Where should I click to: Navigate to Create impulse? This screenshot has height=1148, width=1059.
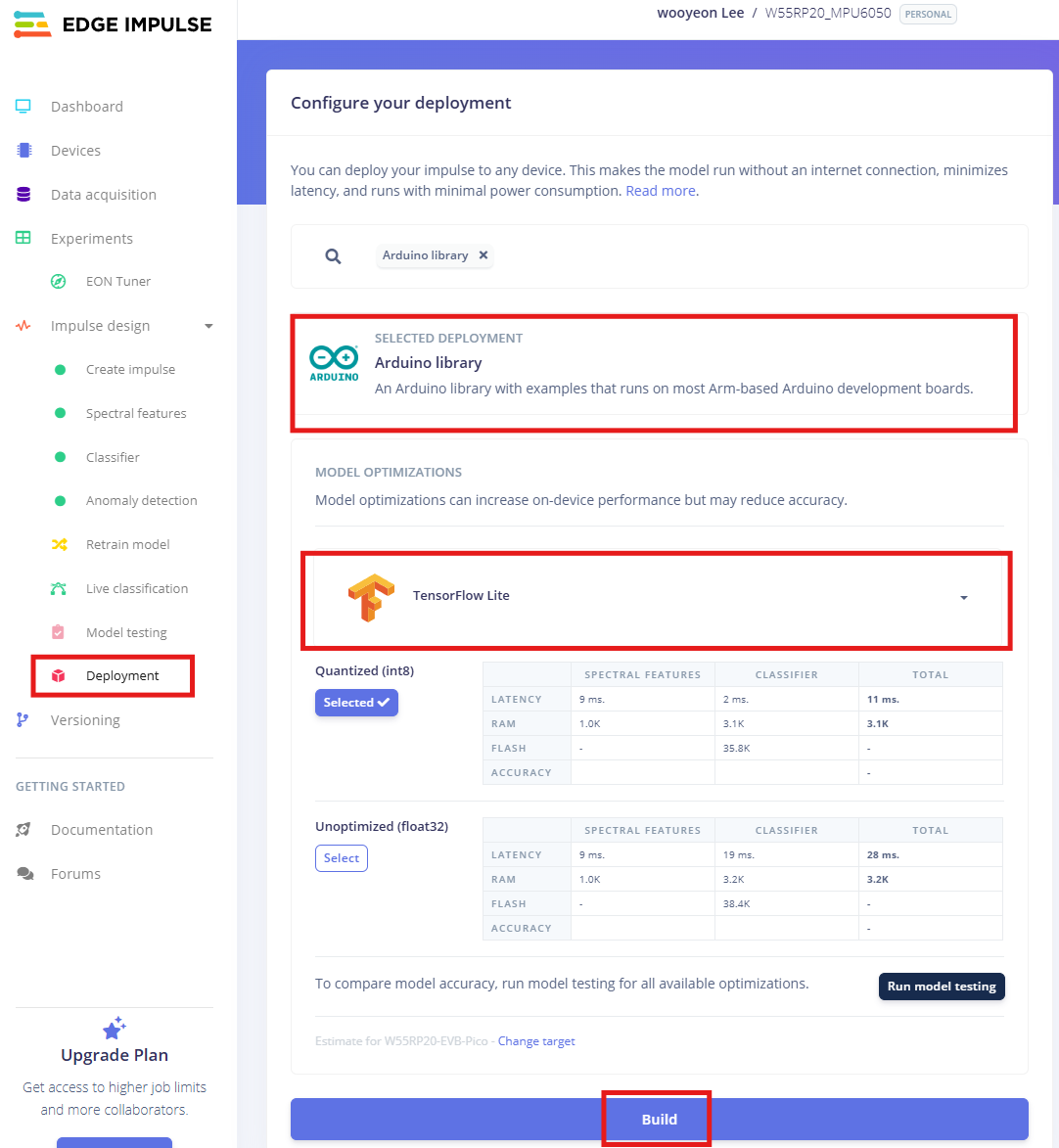pyautogui.click(x=130, y=369)
